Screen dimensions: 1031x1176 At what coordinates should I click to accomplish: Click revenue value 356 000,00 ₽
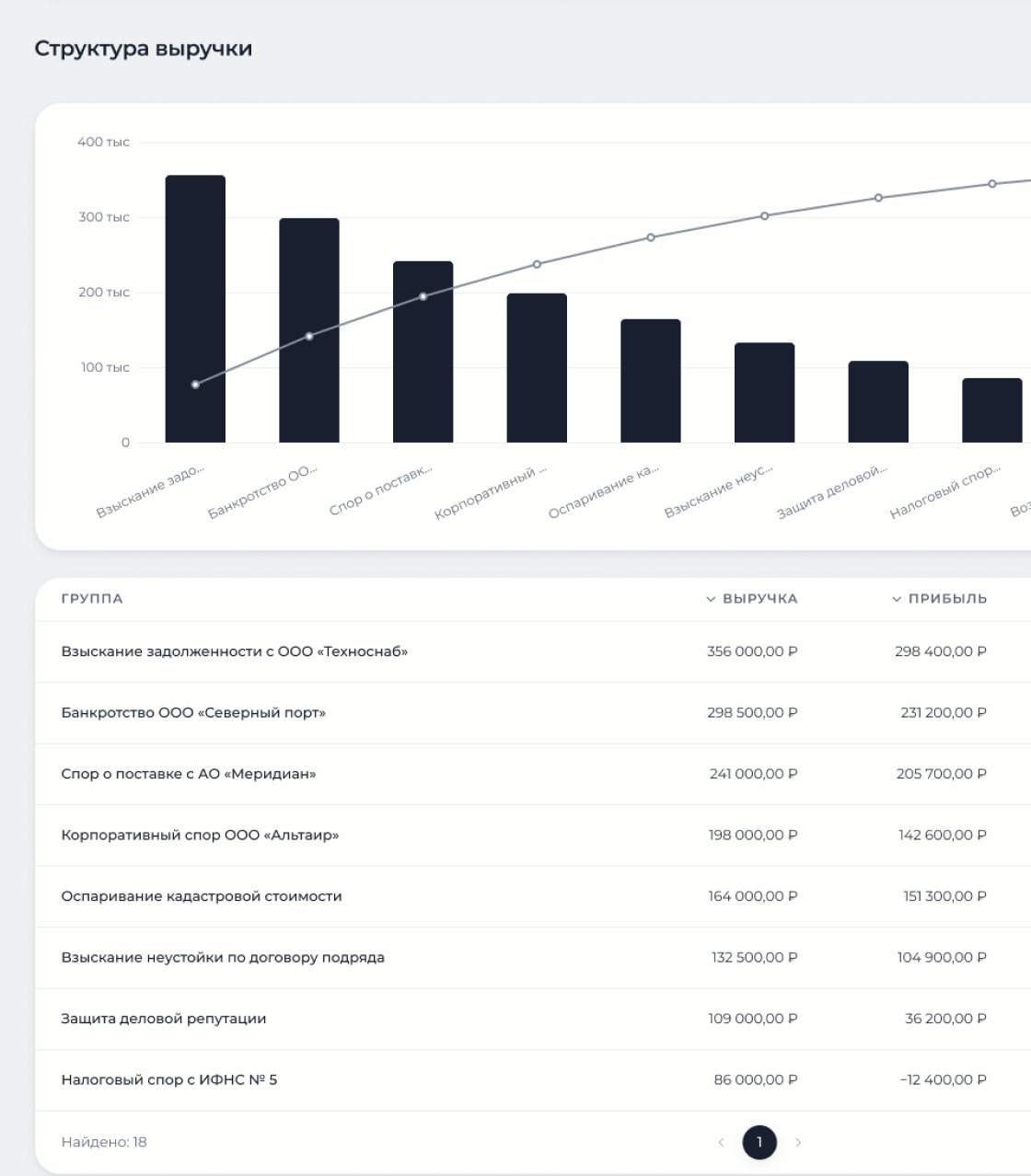click(x=752, y=651)
